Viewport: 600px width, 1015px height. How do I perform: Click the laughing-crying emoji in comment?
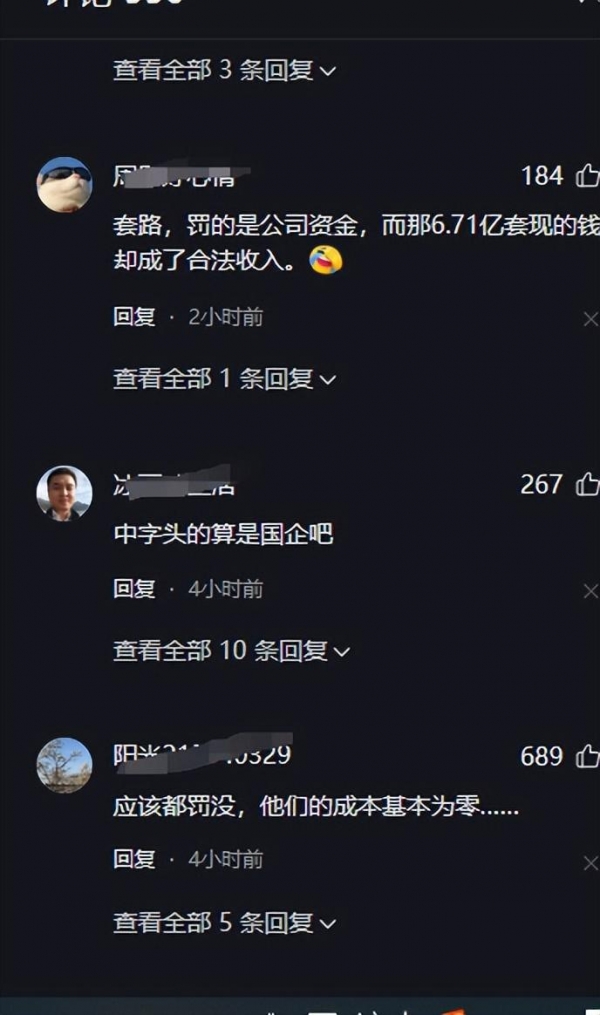coord(326,260)
